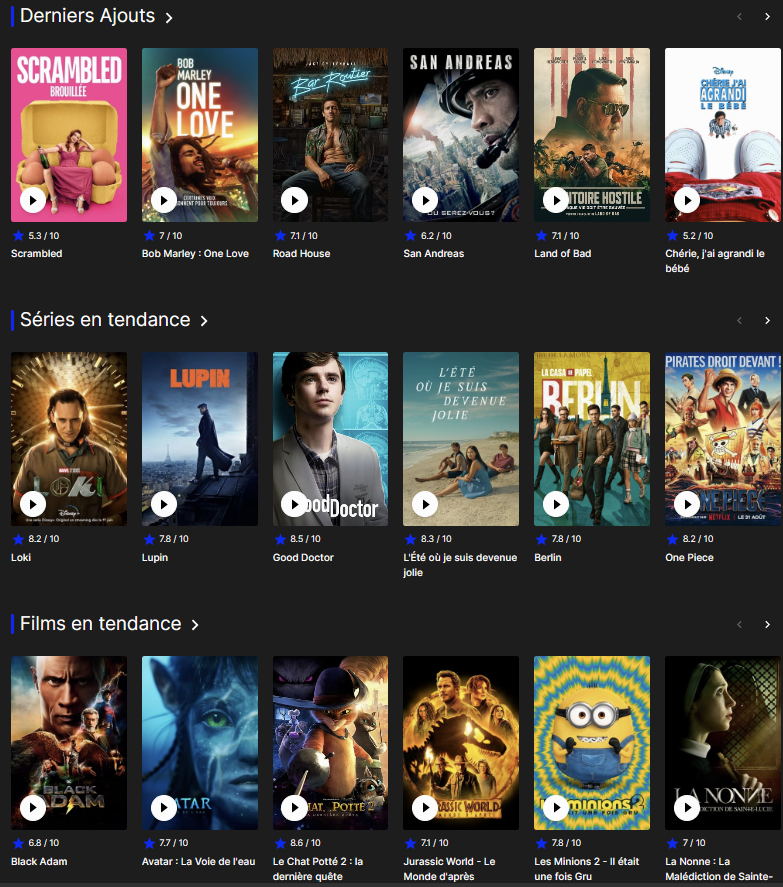Play Les Minions 2 from poster icon
The image size is (783, 887).
pos(556,808)
